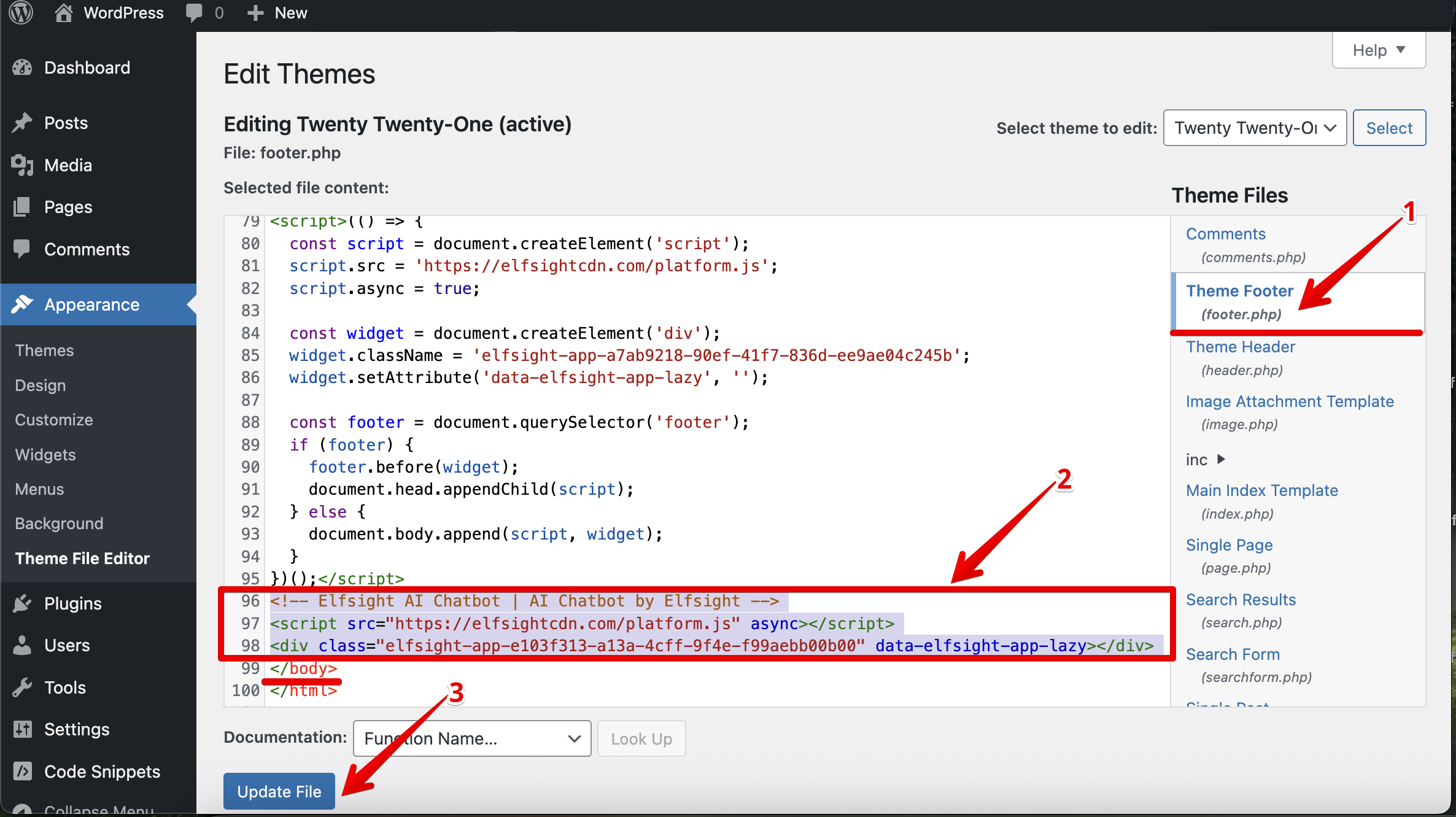This screenshot has height=817, width=1456.
Task: Open Dashboard via its gauge icon
Action: tap(23, 68)
